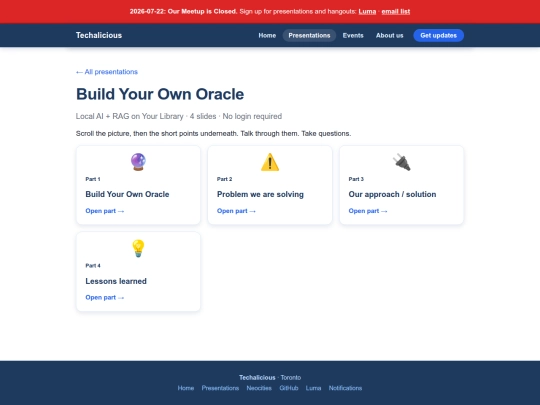Click the Part 2 label

pyautogui.click(x=225, y=179)
